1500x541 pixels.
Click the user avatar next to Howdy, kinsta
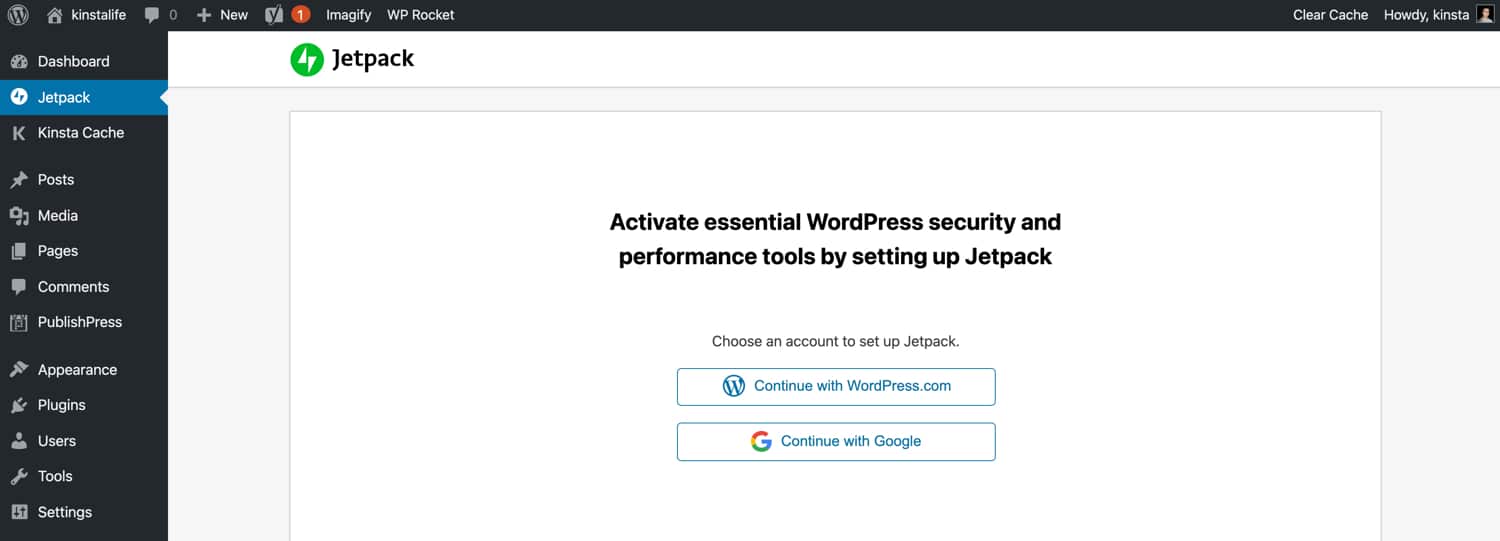1485,14
